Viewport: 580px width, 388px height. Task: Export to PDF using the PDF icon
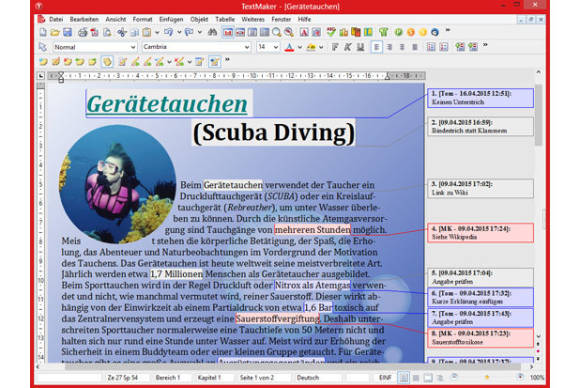[95, 33]
